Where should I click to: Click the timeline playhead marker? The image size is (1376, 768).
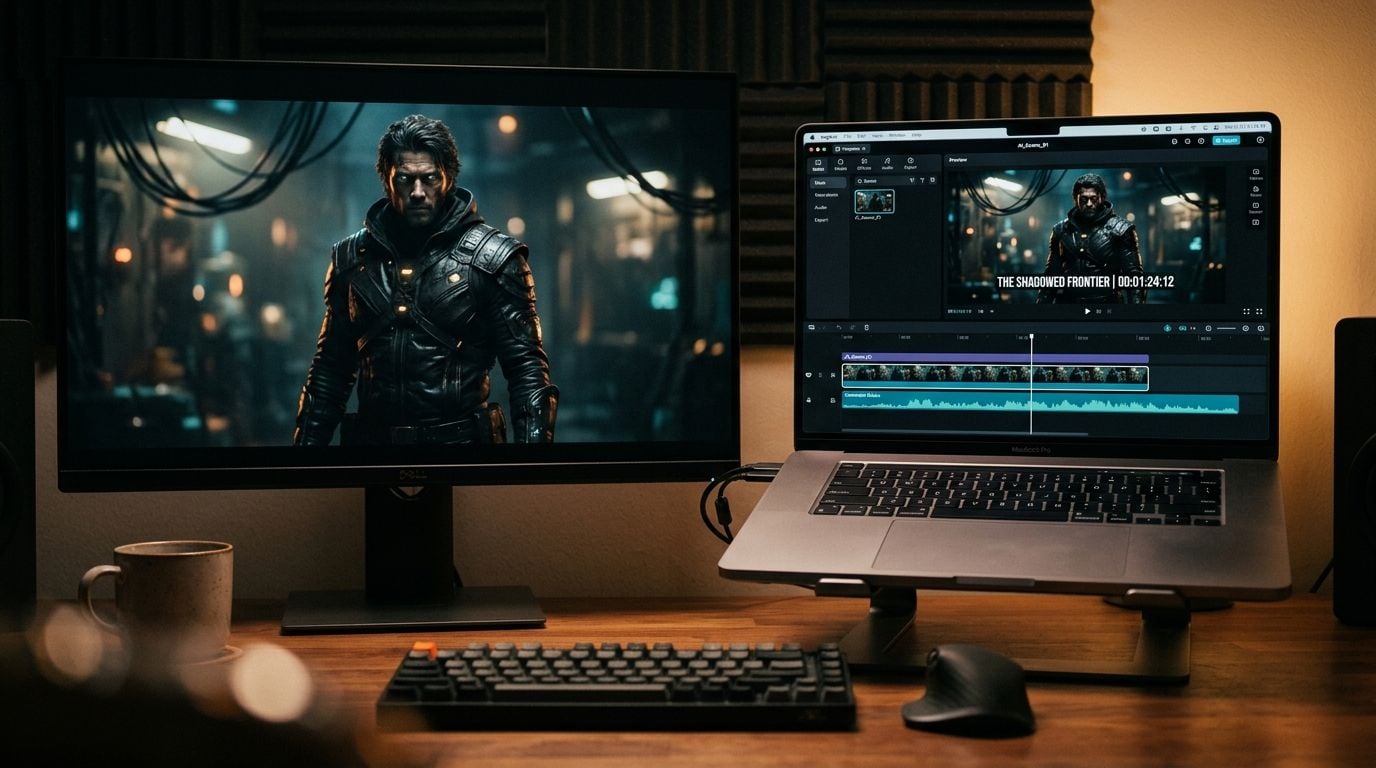click(x=1031, y=337)
